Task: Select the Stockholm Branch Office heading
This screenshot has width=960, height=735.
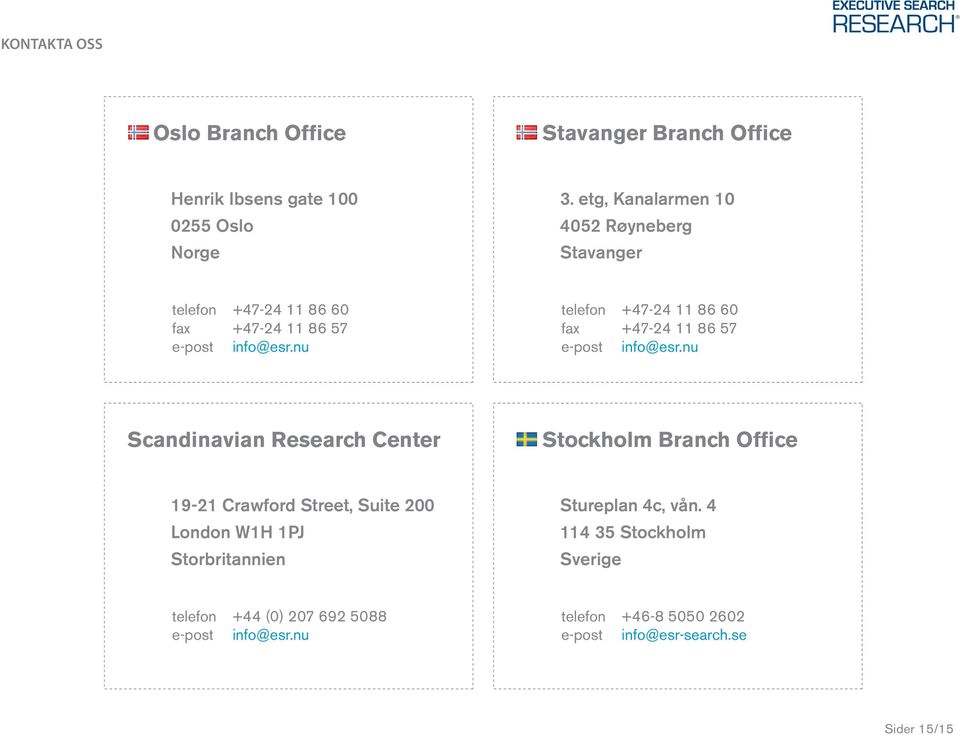Action: pos(670,440)
